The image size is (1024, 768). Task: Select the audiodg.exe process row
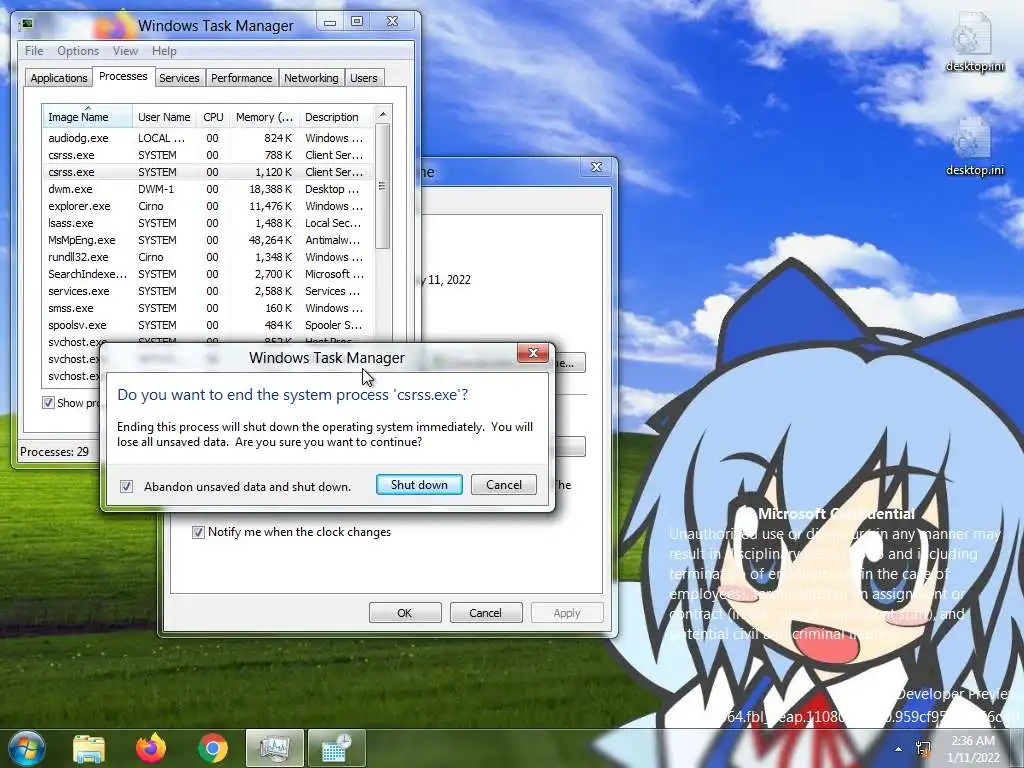point(208,138)
